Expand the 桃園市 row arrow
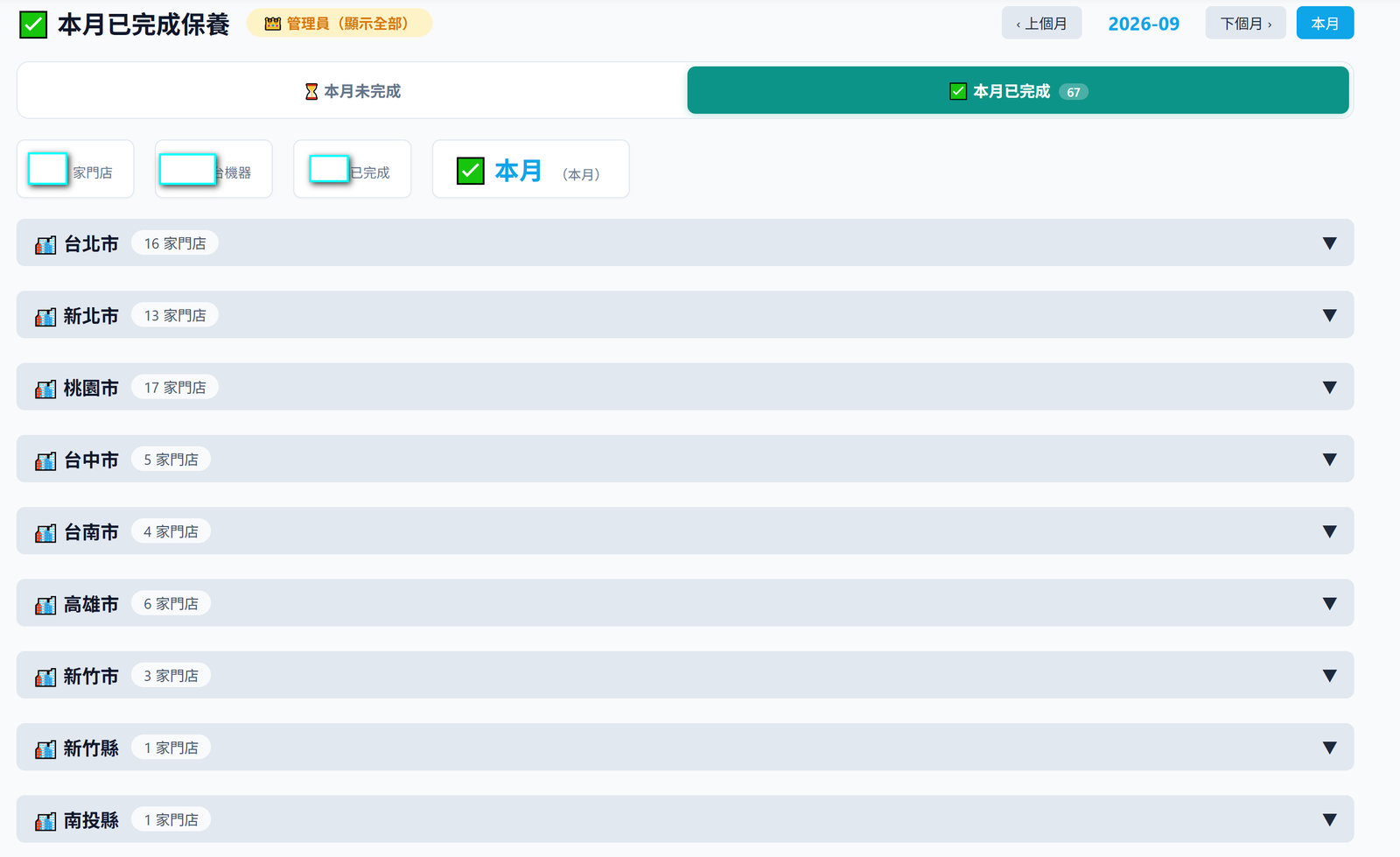This screenshot has width=1400, height=857. 1329,387
